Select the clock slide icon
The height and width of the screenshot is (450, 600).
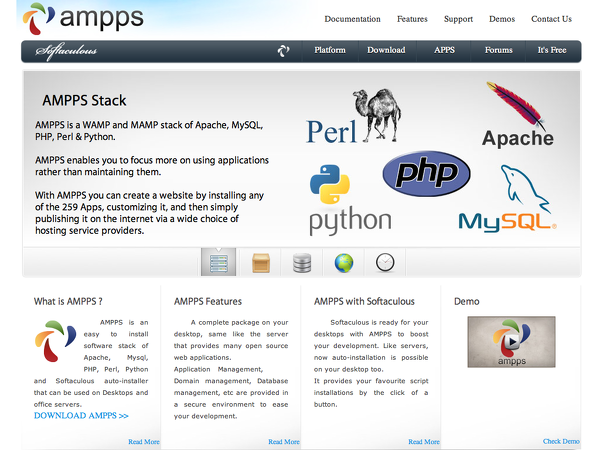click(385, 262)
